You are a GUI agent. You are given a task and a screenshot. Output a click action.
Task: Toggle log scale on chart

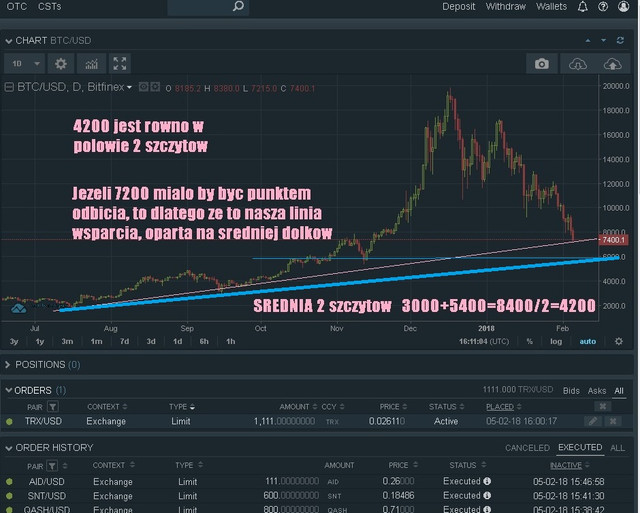pyautogui.click(x=556, y=341)
